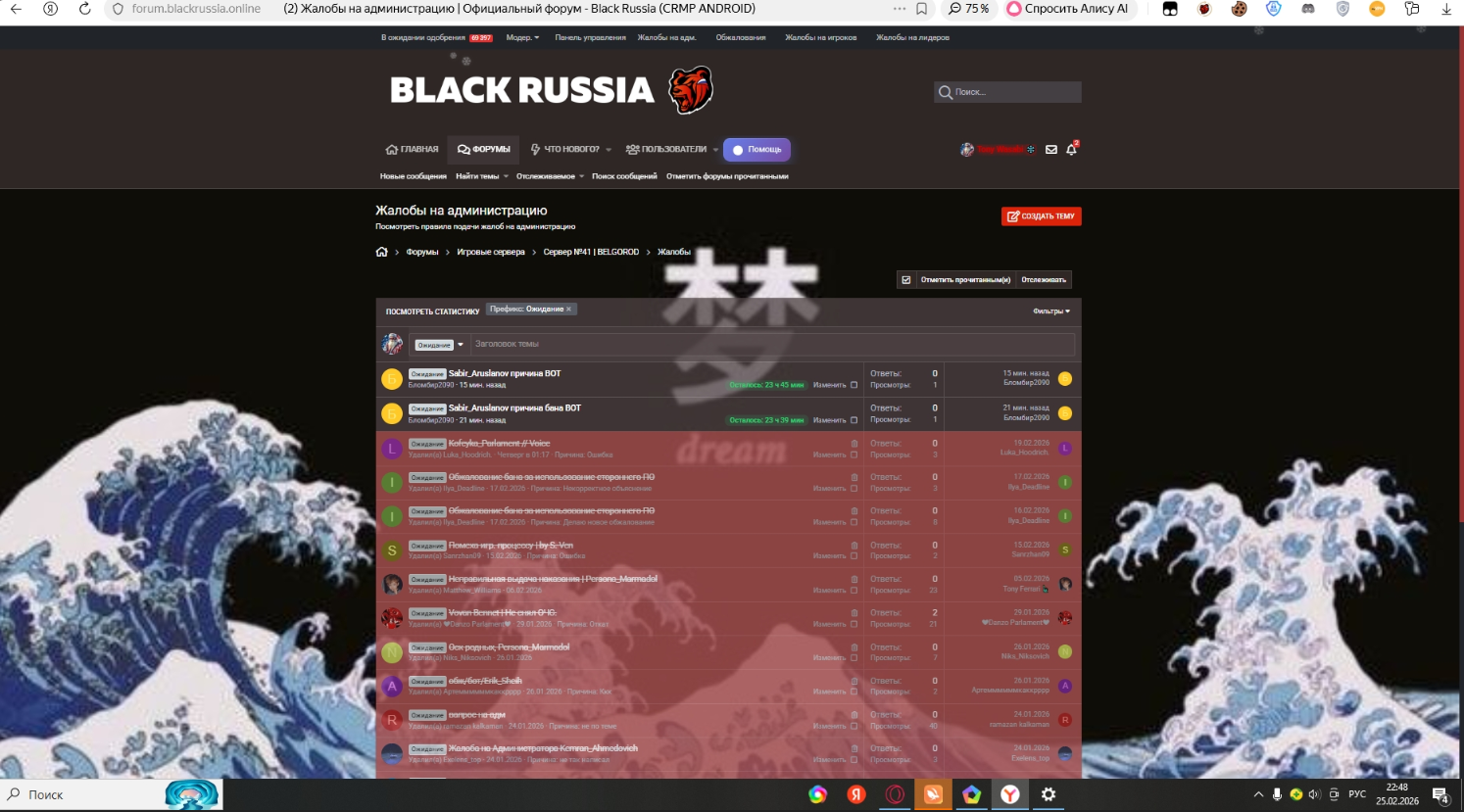Click the Black Russia bear logo
Viewport: 1464px width, 812px height.
691,90
